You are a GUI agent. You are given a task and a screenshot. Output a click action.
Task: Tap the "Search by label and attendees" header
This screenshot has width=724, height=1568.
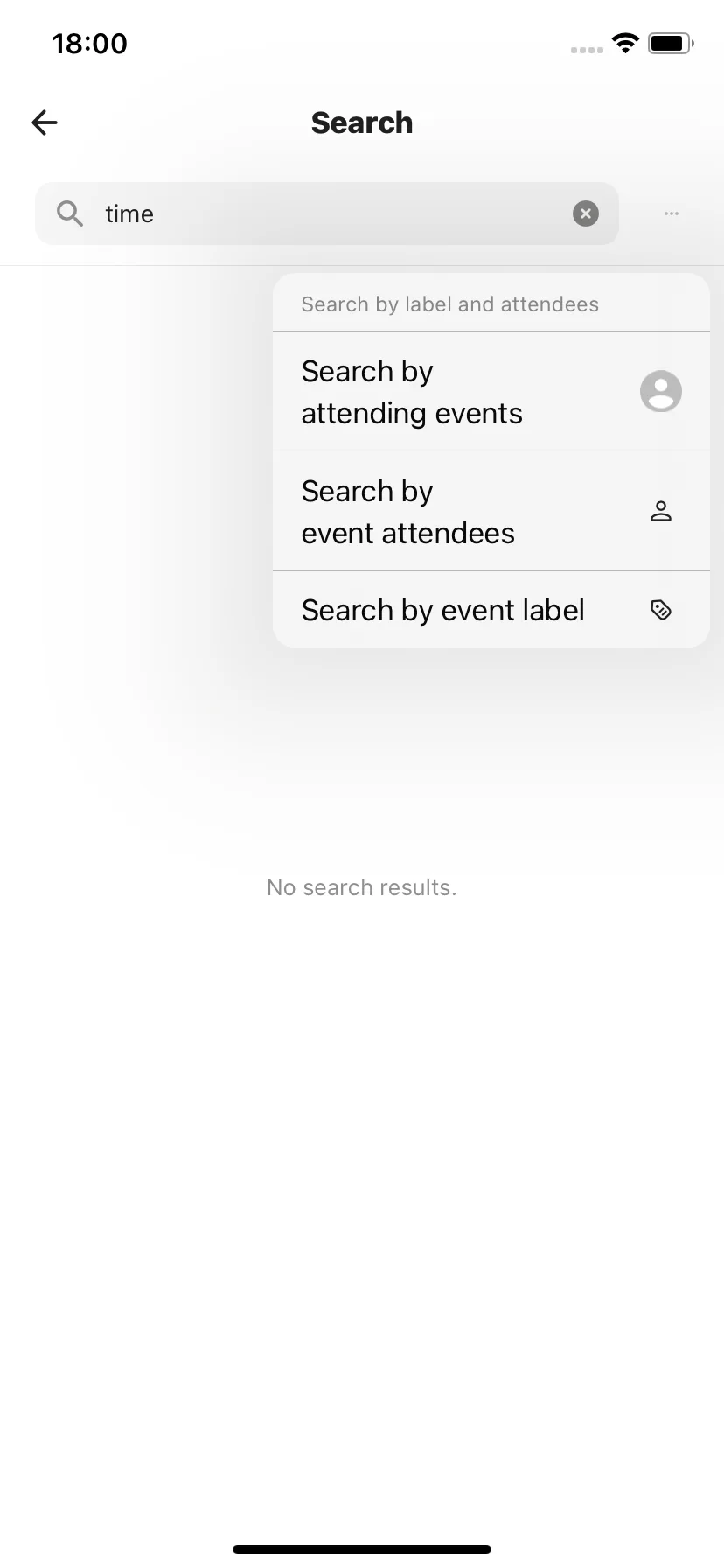point(450,304)
